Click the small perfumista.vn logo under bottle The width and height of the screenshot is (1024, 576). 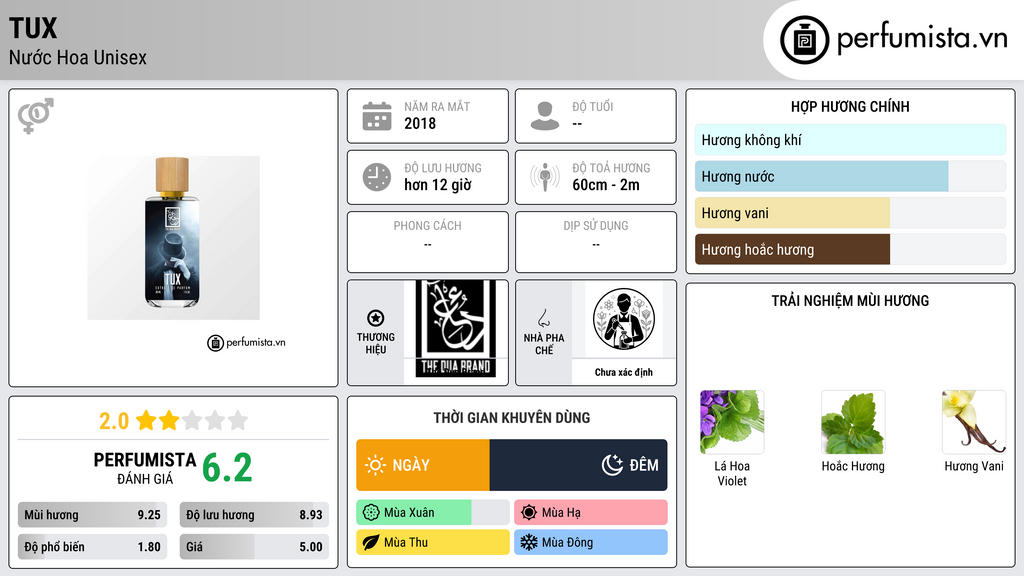tap(247, 342)
